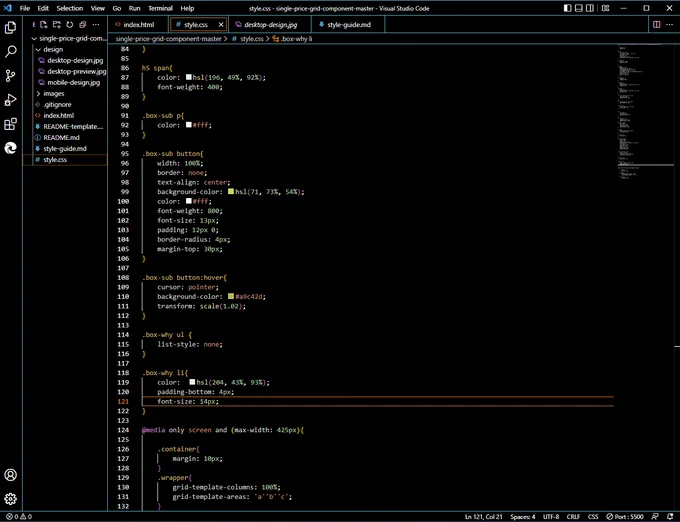Toggle the secondary side bar layout button

click(x=590, y=8)
